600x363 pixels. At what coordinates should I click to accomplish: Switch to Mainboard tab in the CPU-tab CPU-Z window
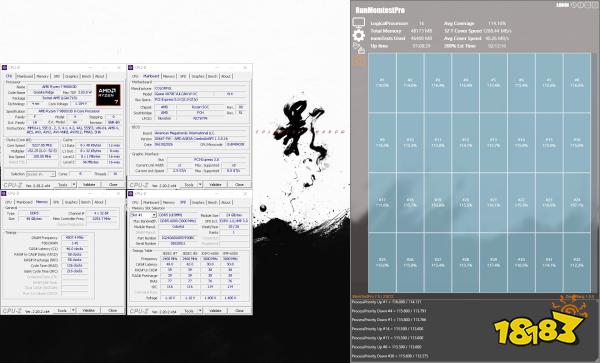25,77
